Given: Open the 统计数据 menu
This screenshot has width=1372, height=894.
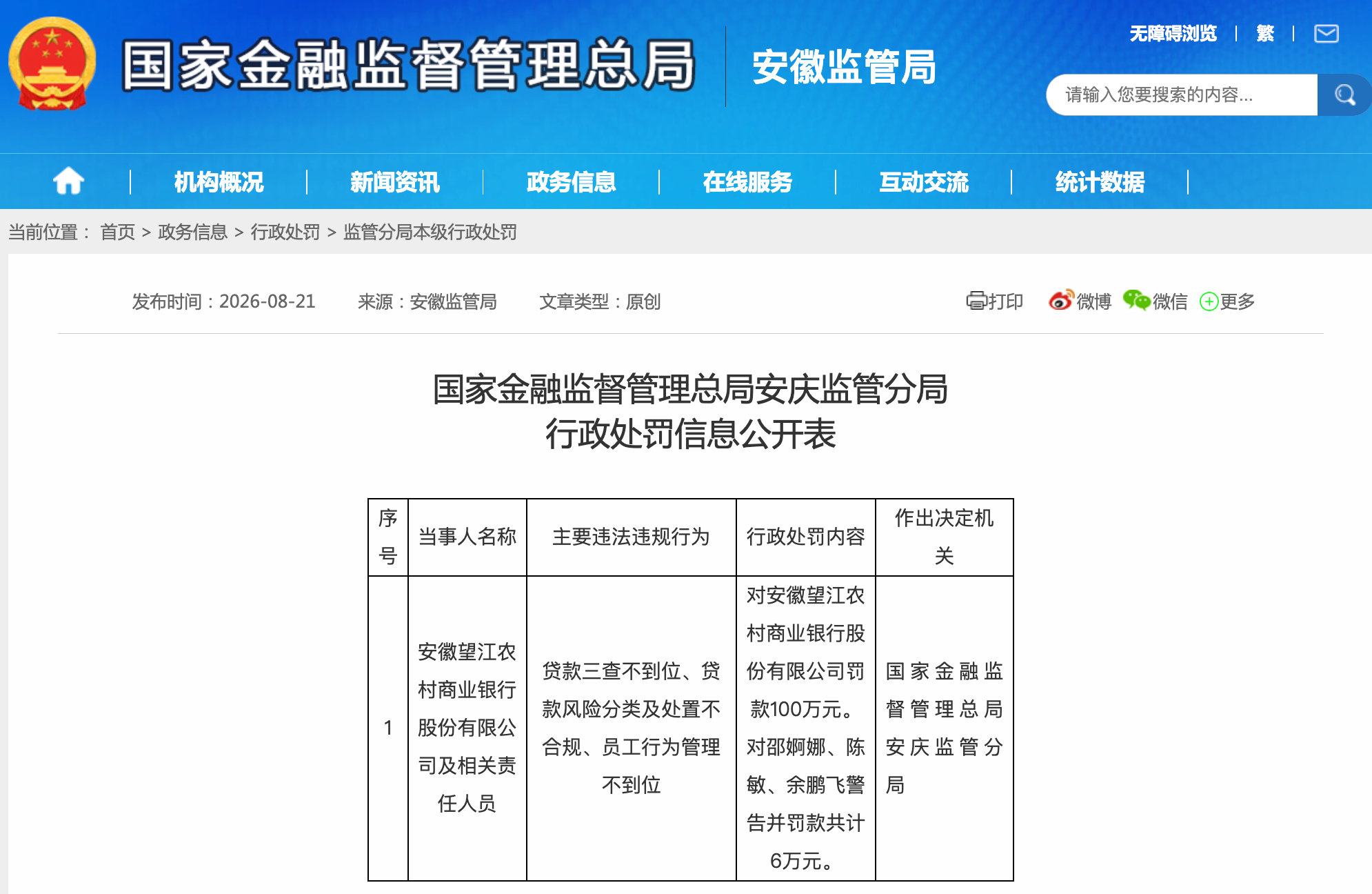Looking at the screenshot, I should [1100, 181].
